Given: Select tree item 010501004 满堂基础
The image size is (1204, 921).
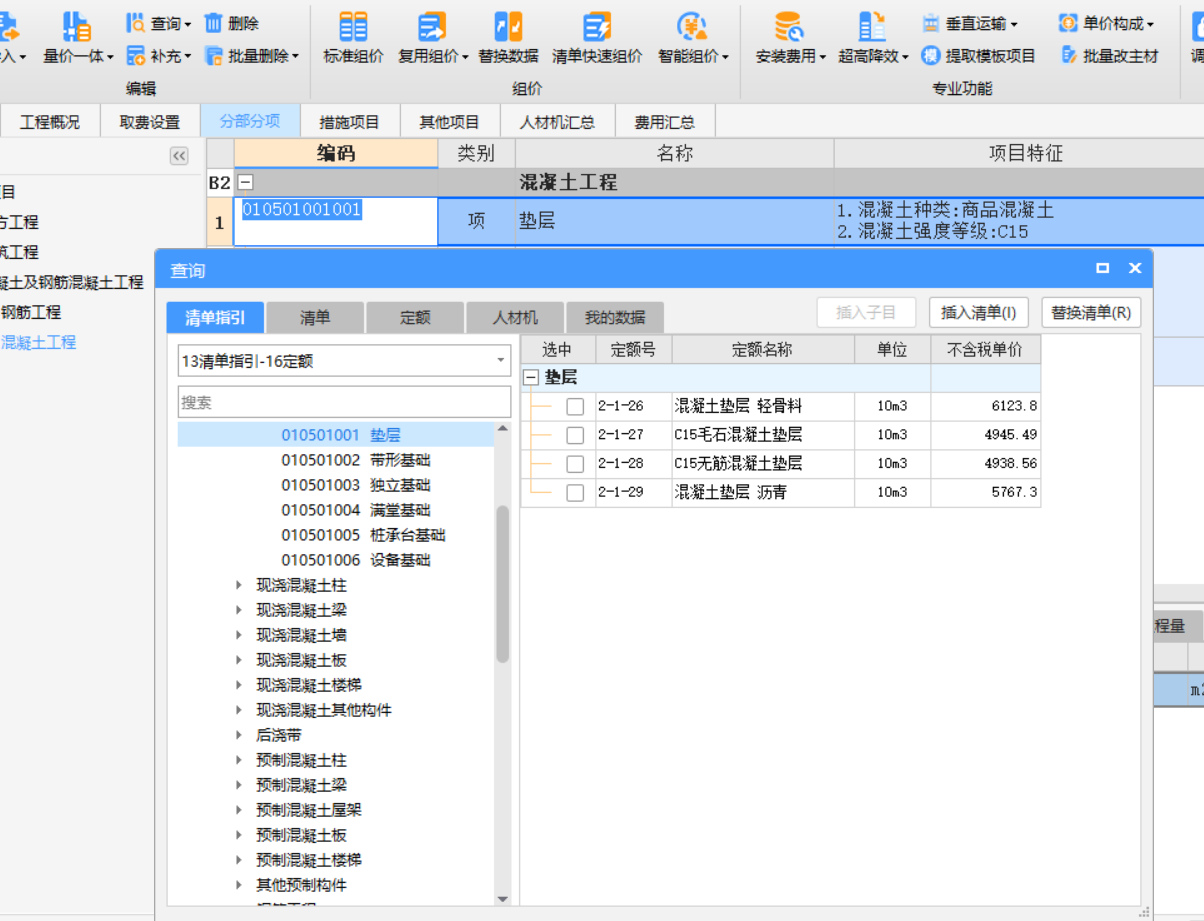Looking at the screenshot, I should (x=356, y=510).
